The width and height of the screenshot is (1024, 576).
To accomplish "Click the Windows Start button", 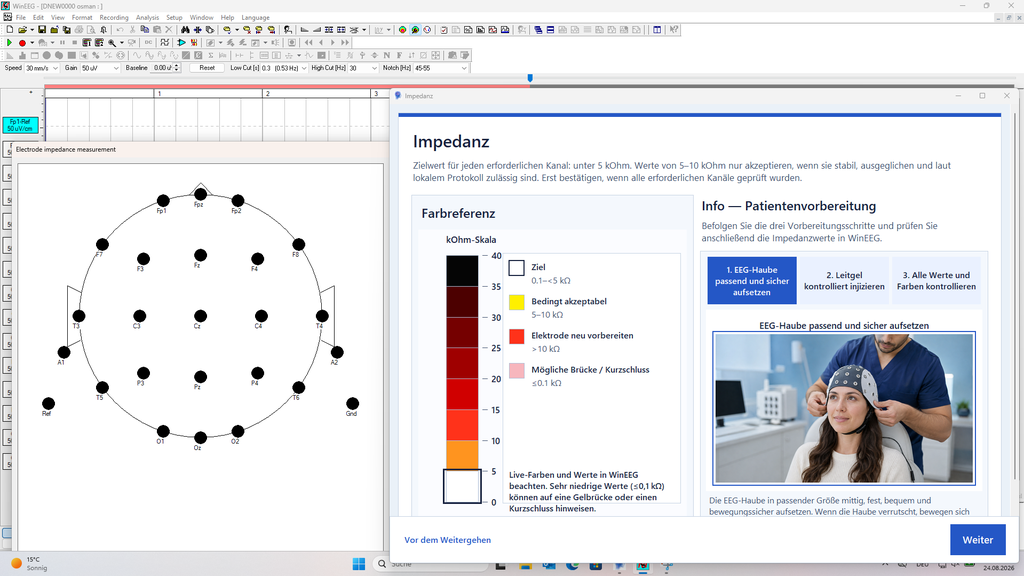I will [359, 564].
